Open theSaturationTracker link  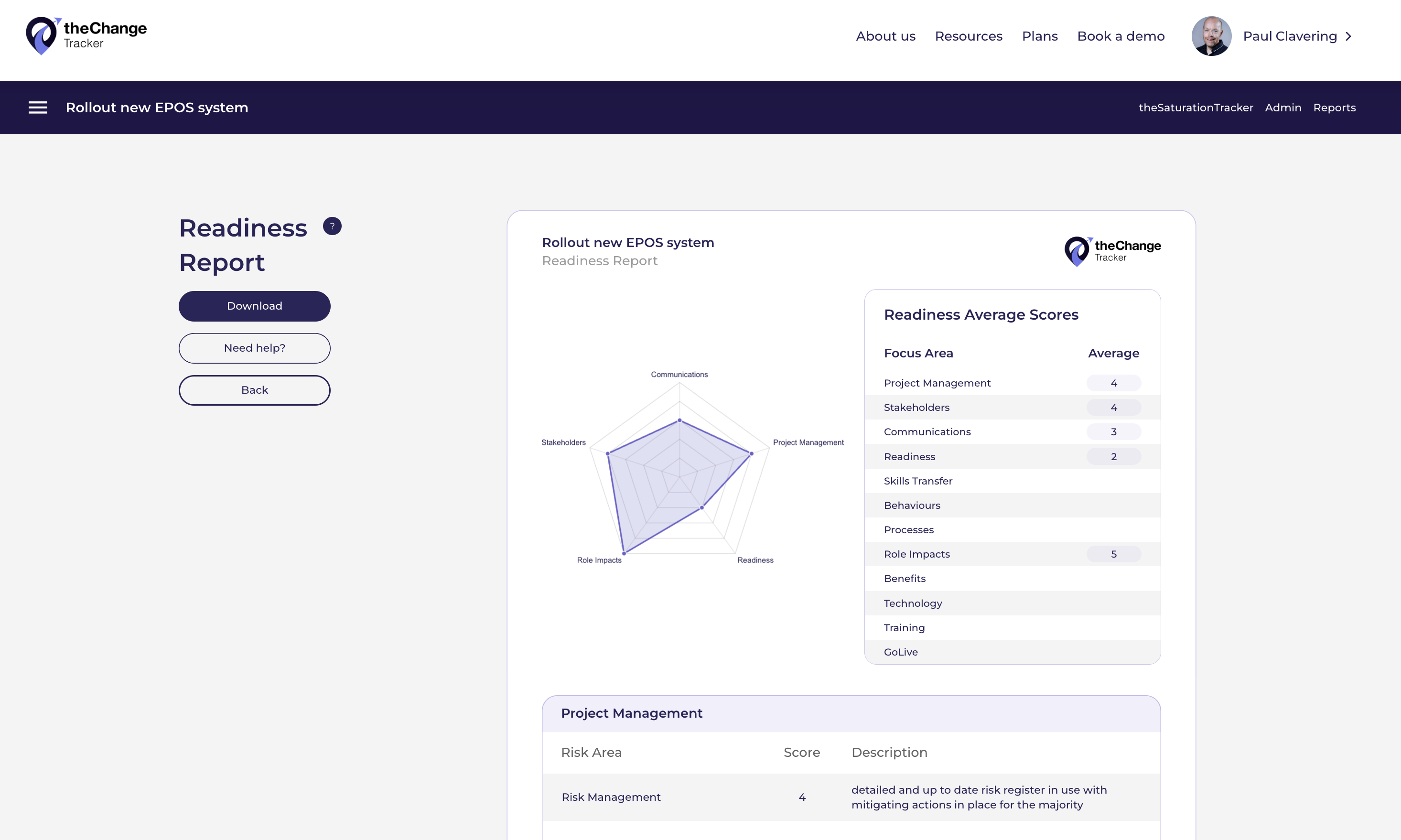[1196, 108]
